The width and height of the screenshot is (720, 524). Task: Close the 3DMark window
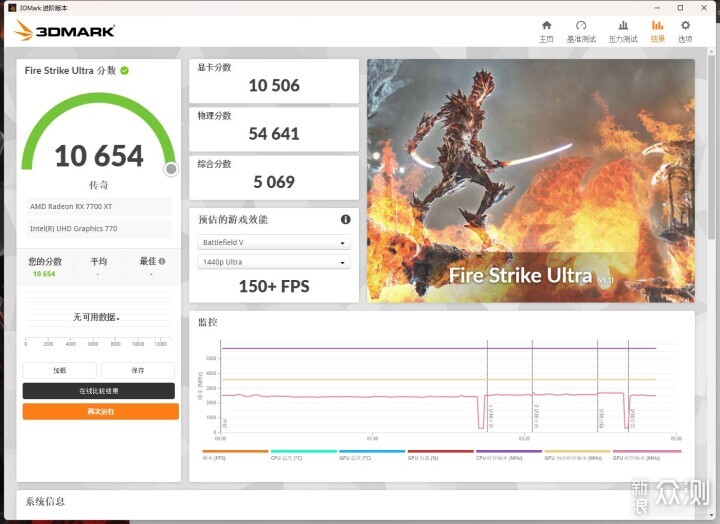coord(704,8)
